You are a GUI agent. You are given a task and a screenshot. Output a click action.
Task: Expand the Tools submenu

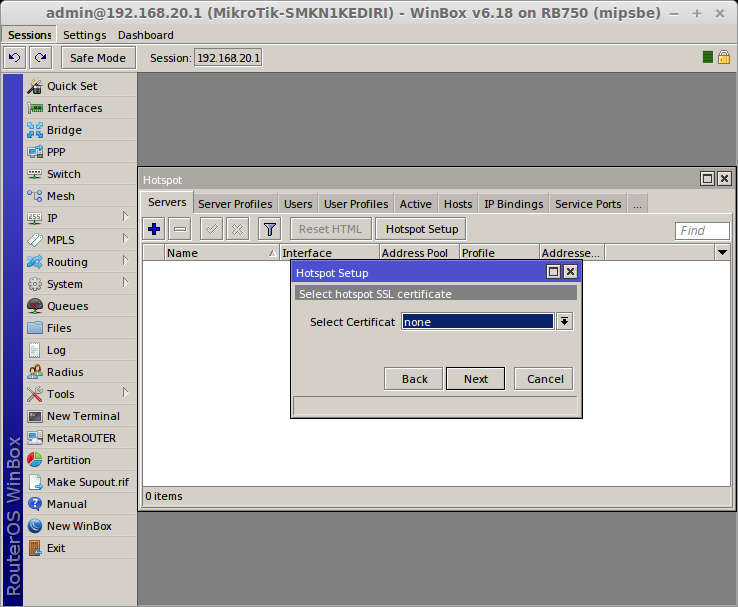tap(125, 392)
